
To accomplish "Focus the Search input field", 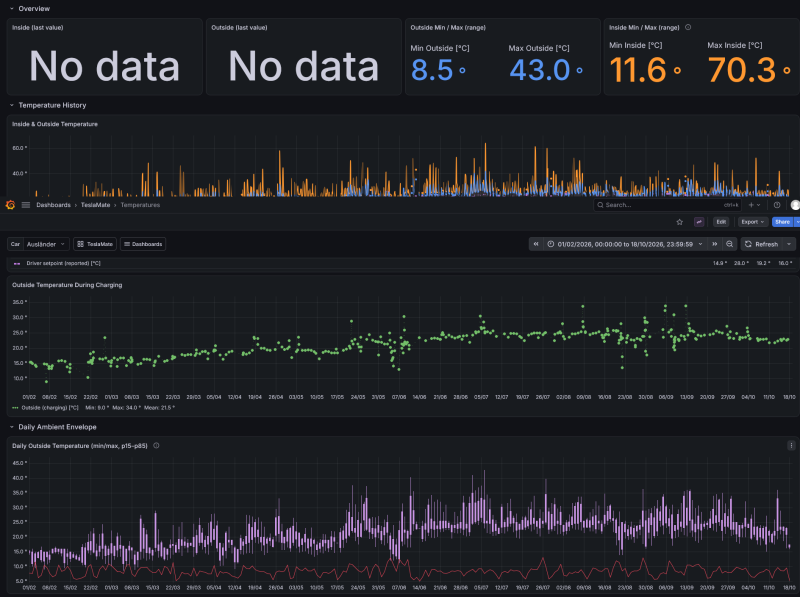I will click(x=667, y=205).
